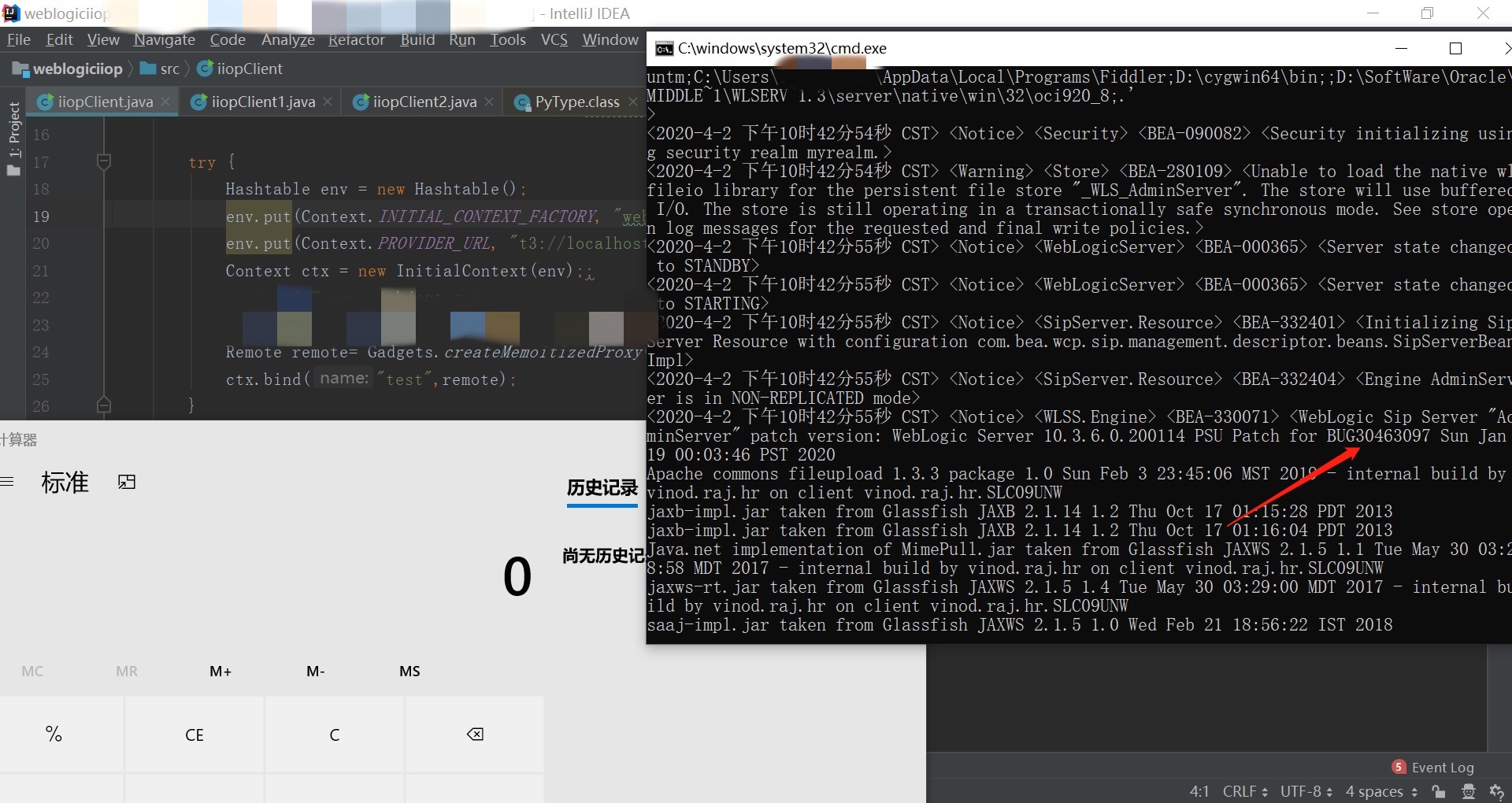This screenshot has height=803, width=1512.
Task: Click the weblogiciiop breadcrumb project
Action: coord(69,68)
